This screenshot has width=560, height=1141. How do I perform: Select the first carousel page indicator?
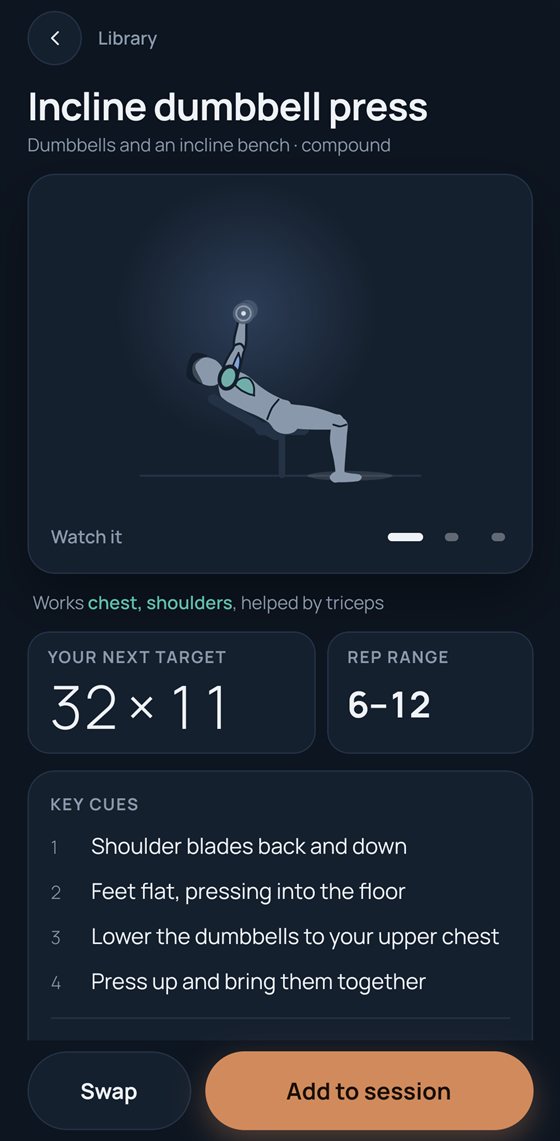(x=405, y=537)
